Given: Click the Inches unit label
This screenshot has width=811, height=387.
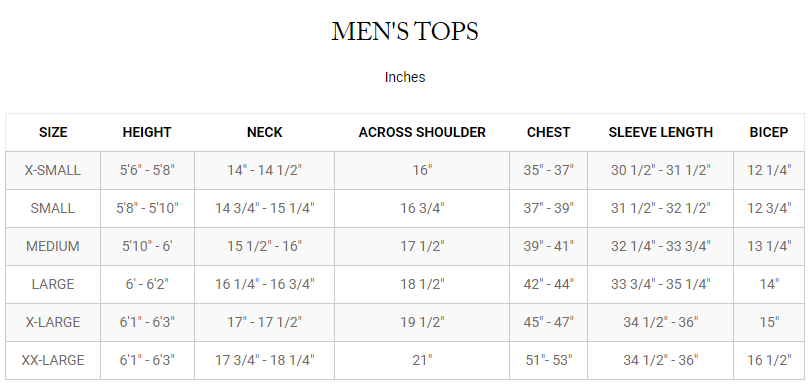Looking at the screenshot, I should [405, 77].
